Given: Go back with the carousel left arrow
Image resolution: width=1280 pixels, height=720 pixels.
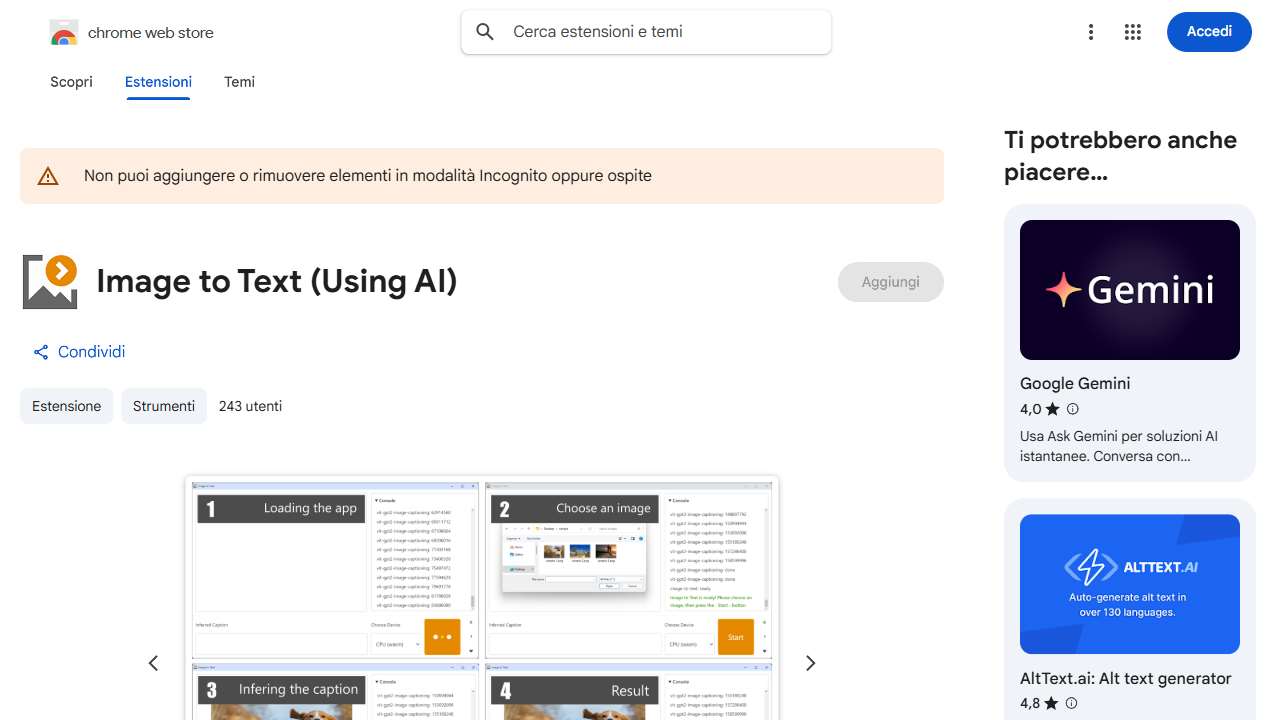Looking at the screenshot, I should click(153, 663).
